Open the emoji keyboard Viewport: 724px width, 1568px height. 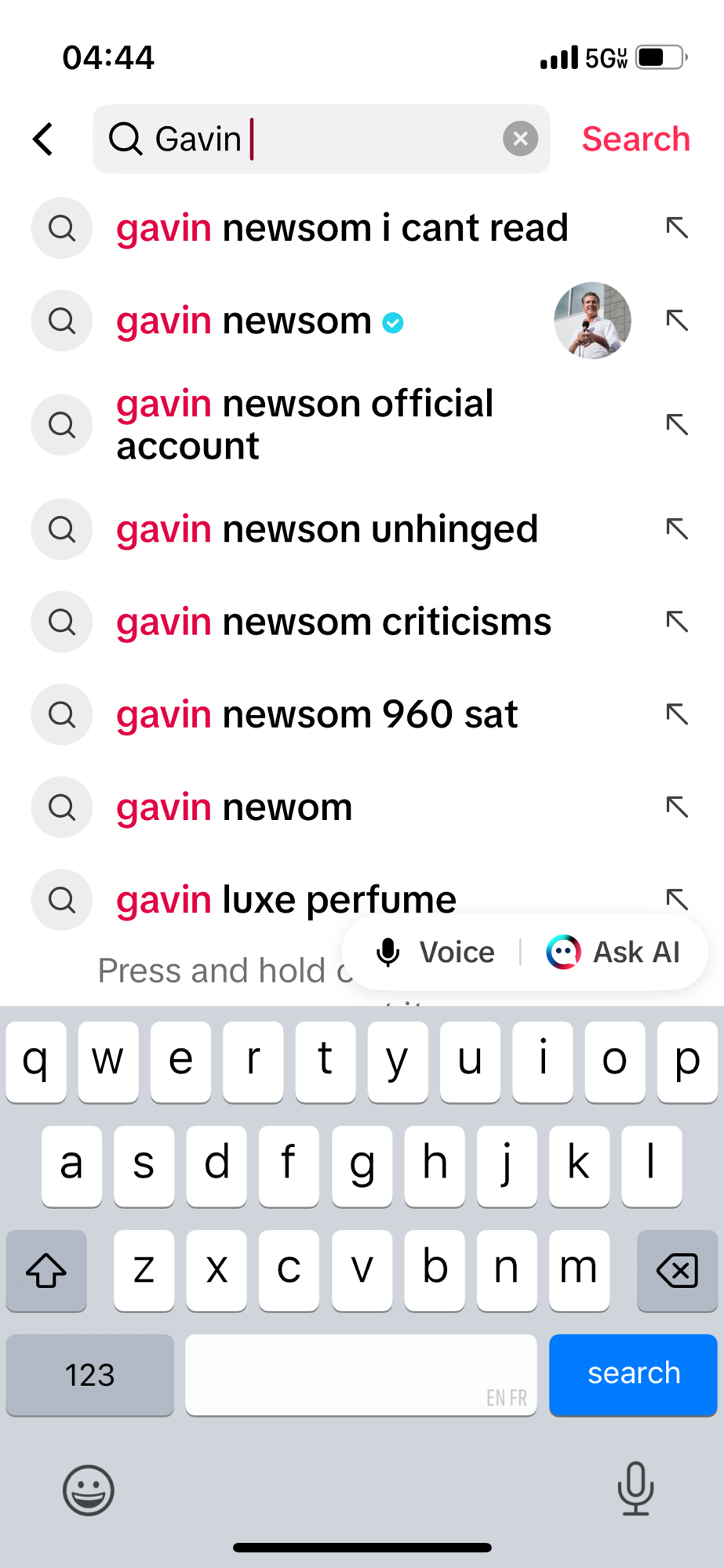click(x=89, y=1490)
